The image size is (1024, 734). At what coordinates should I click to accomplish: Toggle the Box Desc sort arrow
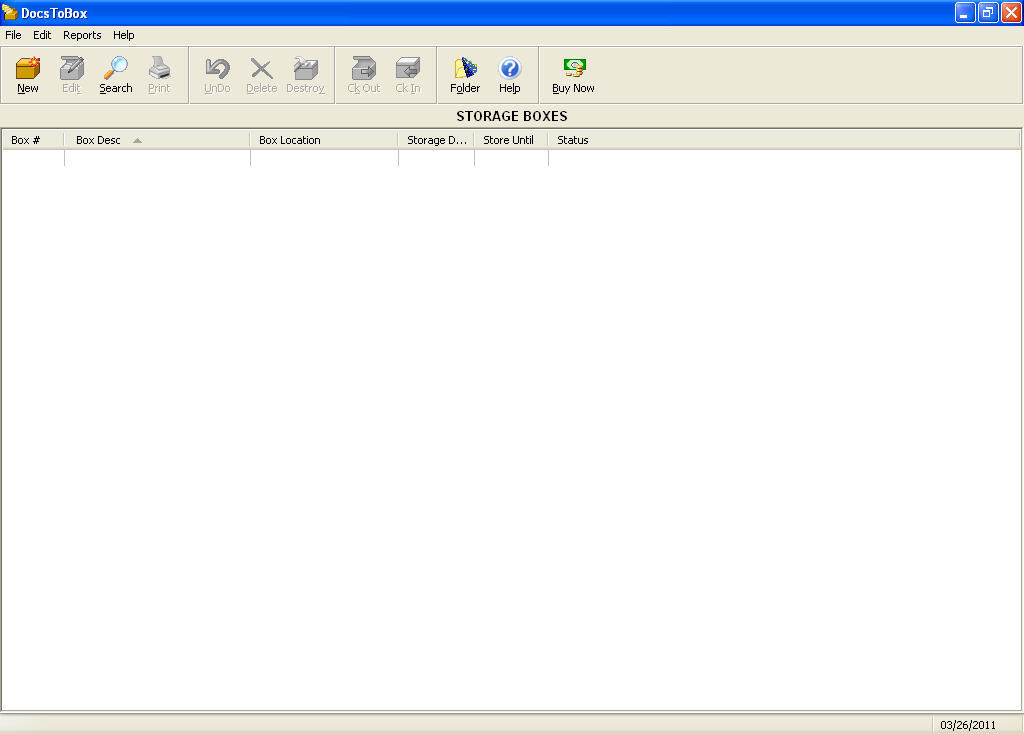click(137, 140)
